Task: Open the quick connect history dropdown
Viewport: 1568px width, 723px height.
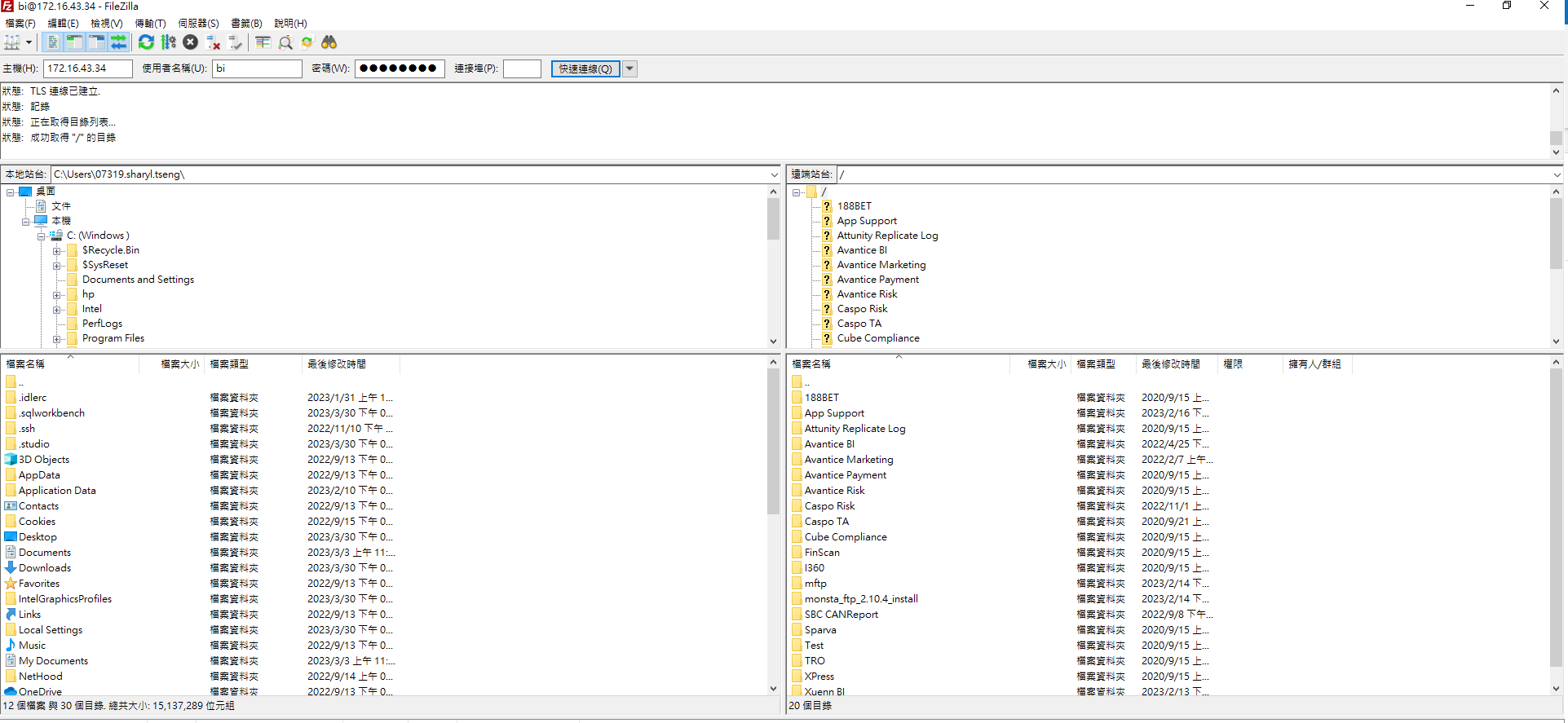Action: pos(629,68)
